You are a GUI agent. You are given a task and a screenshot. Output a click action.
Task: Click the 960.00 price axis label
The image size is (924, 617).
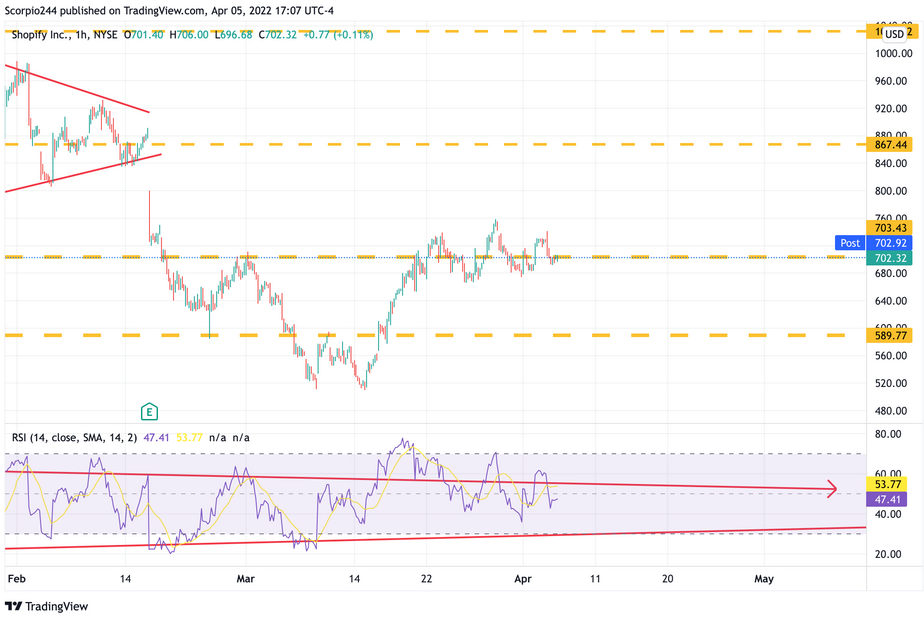coord(890,81)
